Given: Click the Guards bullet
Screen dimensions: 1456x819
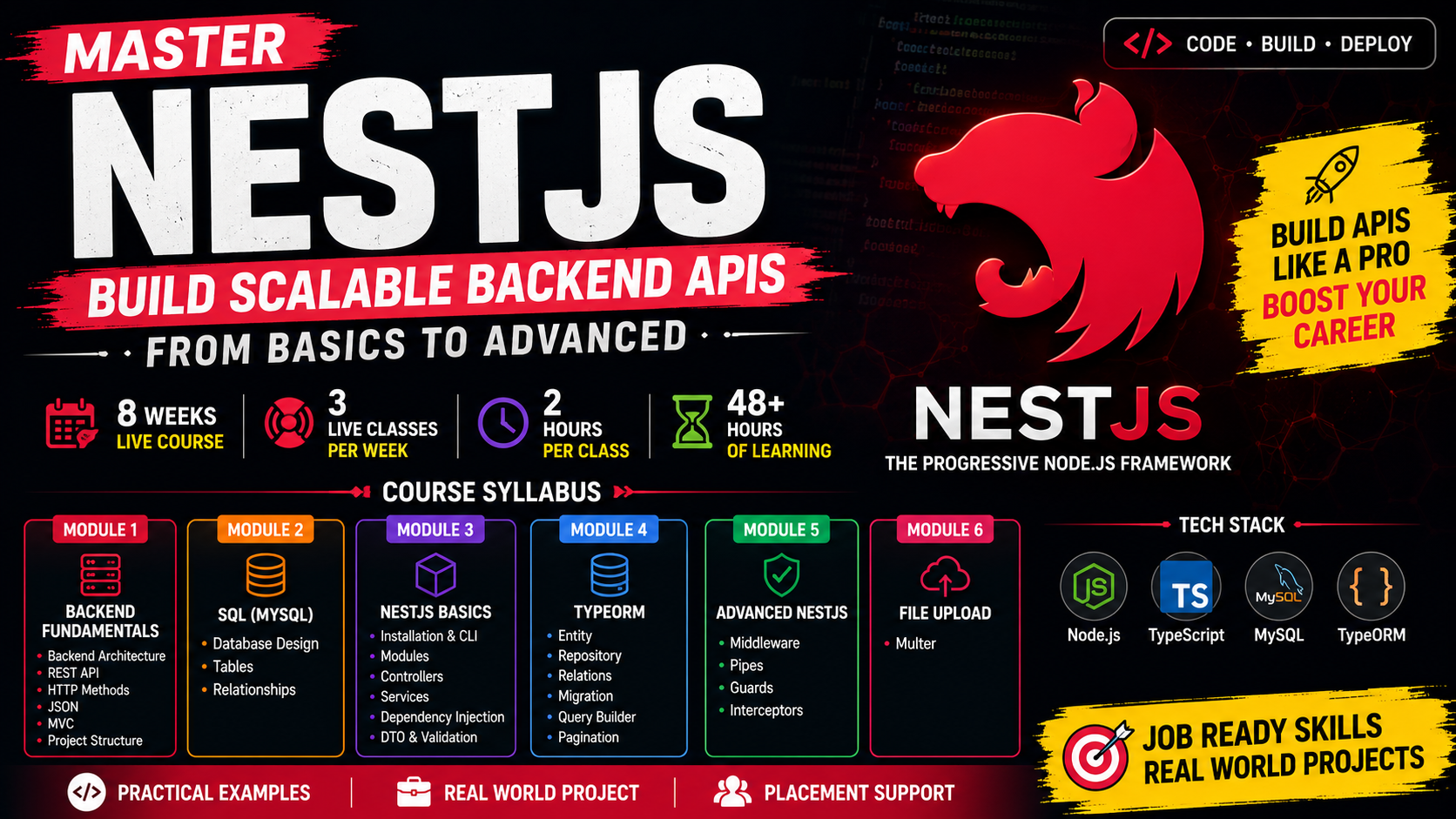Looking at the screenshot, I should coord(752,688).
